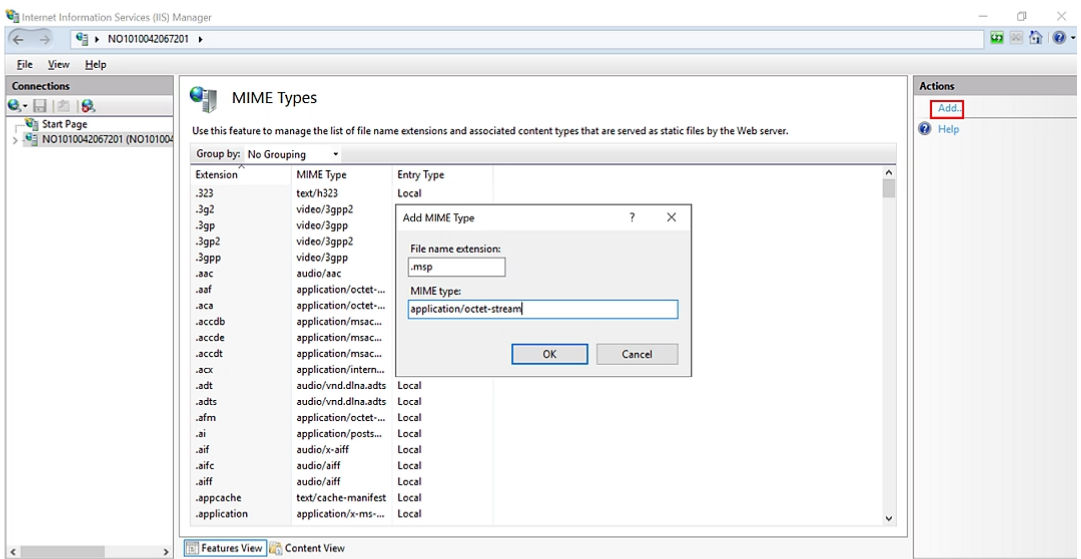Screen dimensions: 1081x559
Task: Click the text/cache-manifest MIME type cell
Action: pyautogui.click(x=341, y=498)
